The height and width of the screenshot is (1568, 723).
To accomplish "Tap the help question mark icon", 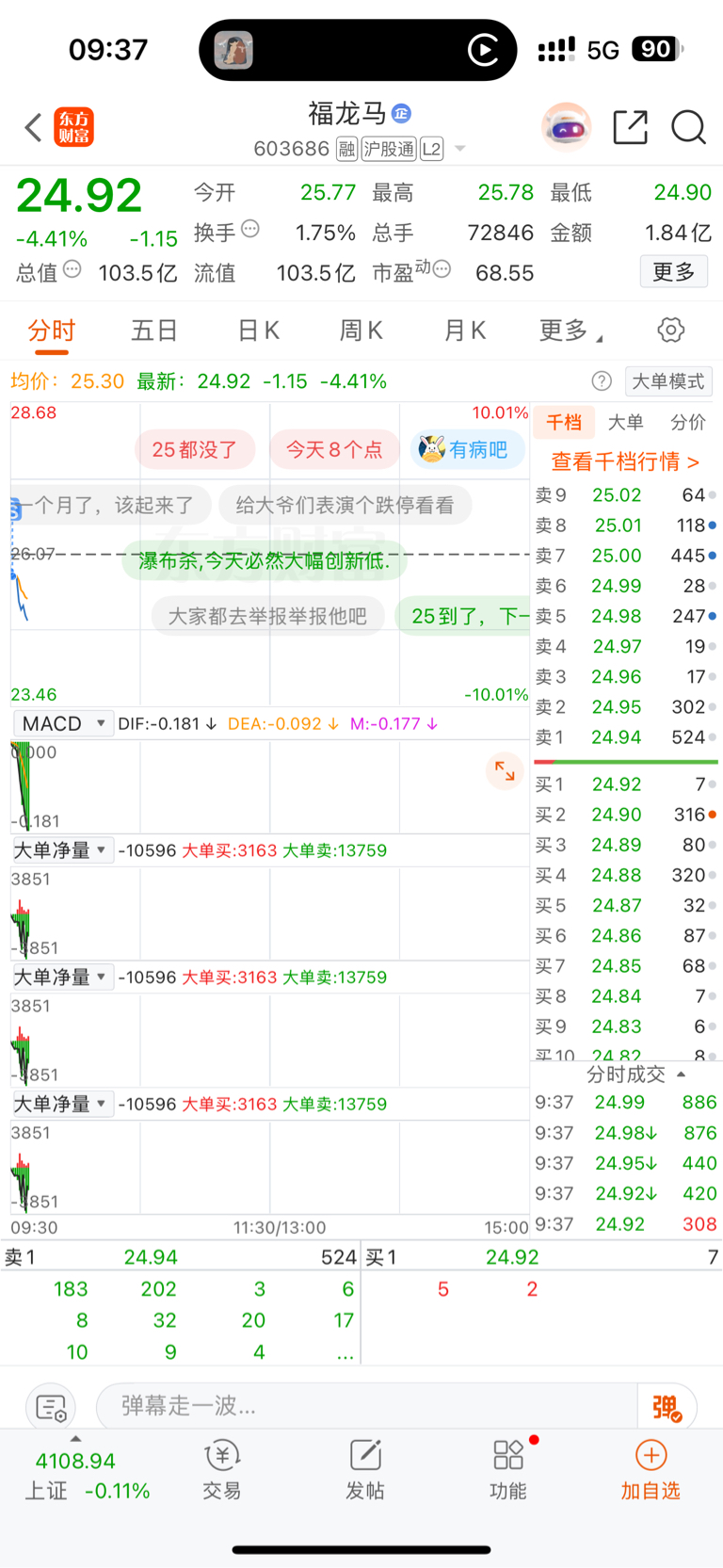I will 602,380.
